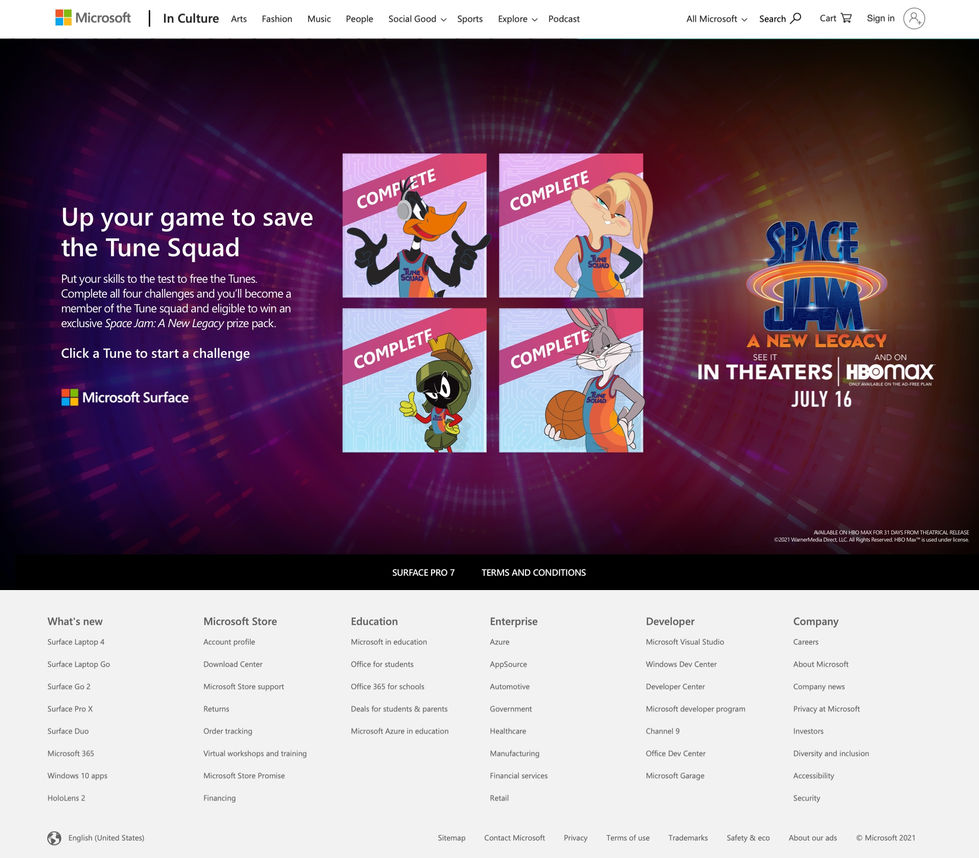Click the globe language icon
This screenshot has height=858, width=979.
[54, 838]
